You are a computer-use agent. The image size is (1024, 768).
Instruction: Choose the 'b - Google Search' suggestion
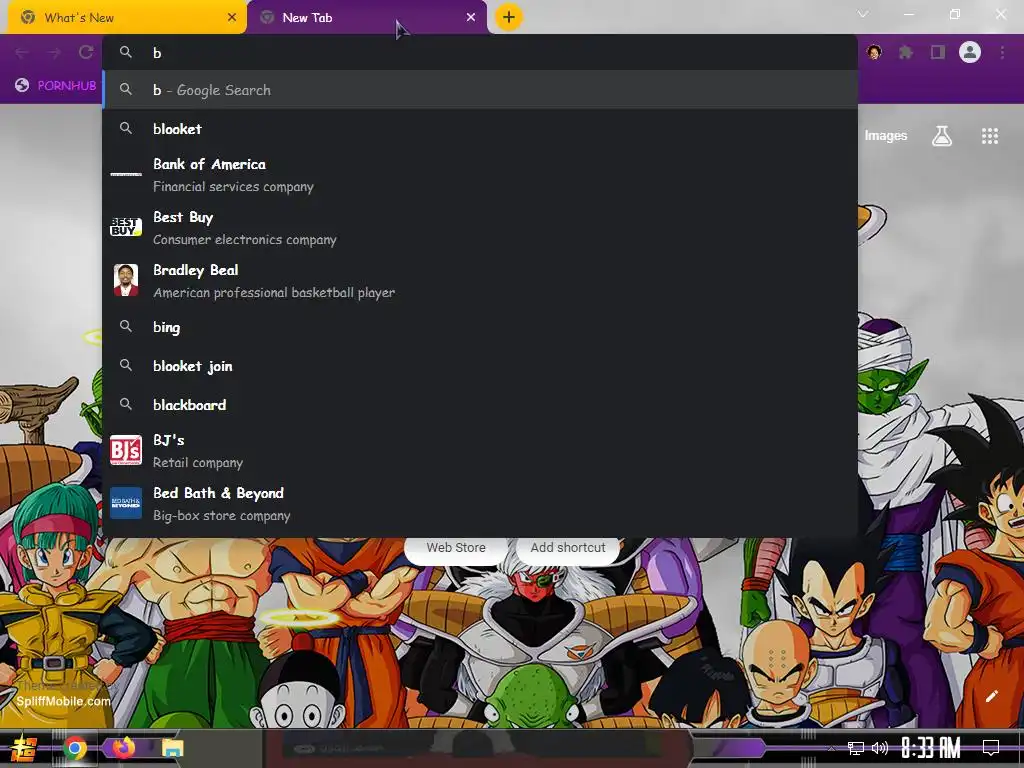click(x=480, y=89)
